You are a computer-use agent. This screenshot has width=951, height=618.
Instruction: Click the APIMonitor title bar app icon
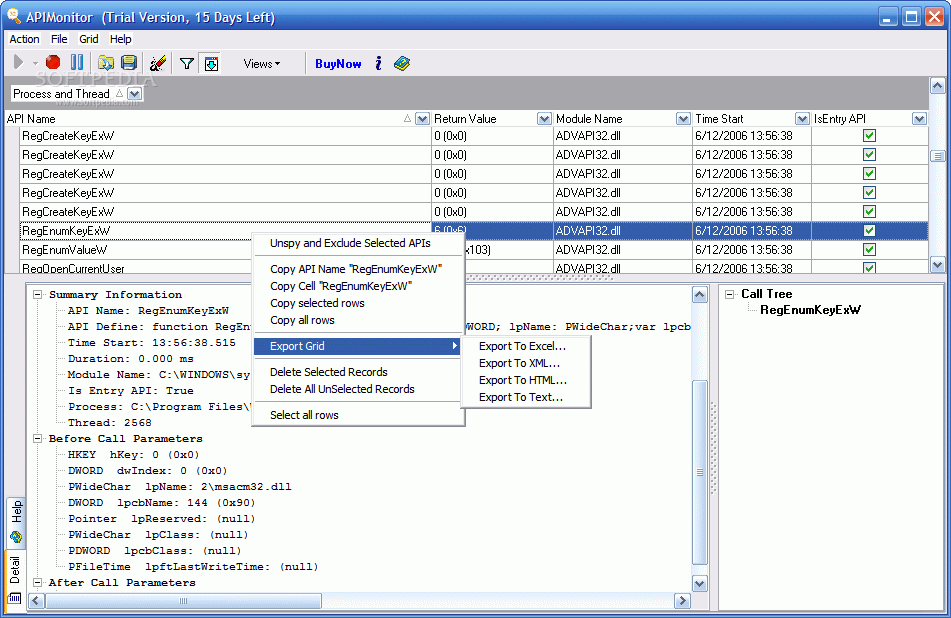[x=13, y=16]
